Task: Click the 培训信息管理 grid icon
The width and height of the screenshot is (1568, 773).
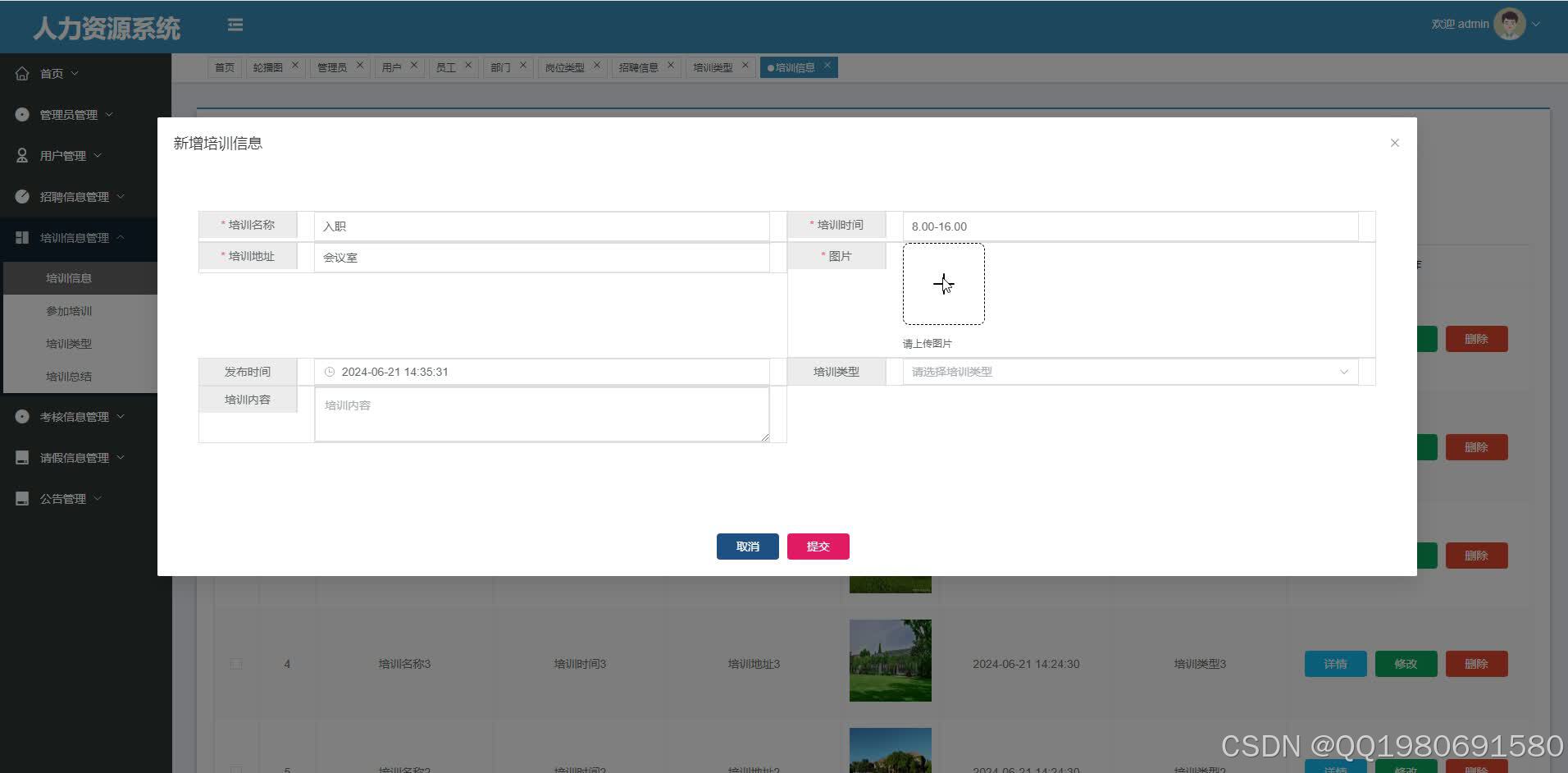Action: click(x=22, y=237)
